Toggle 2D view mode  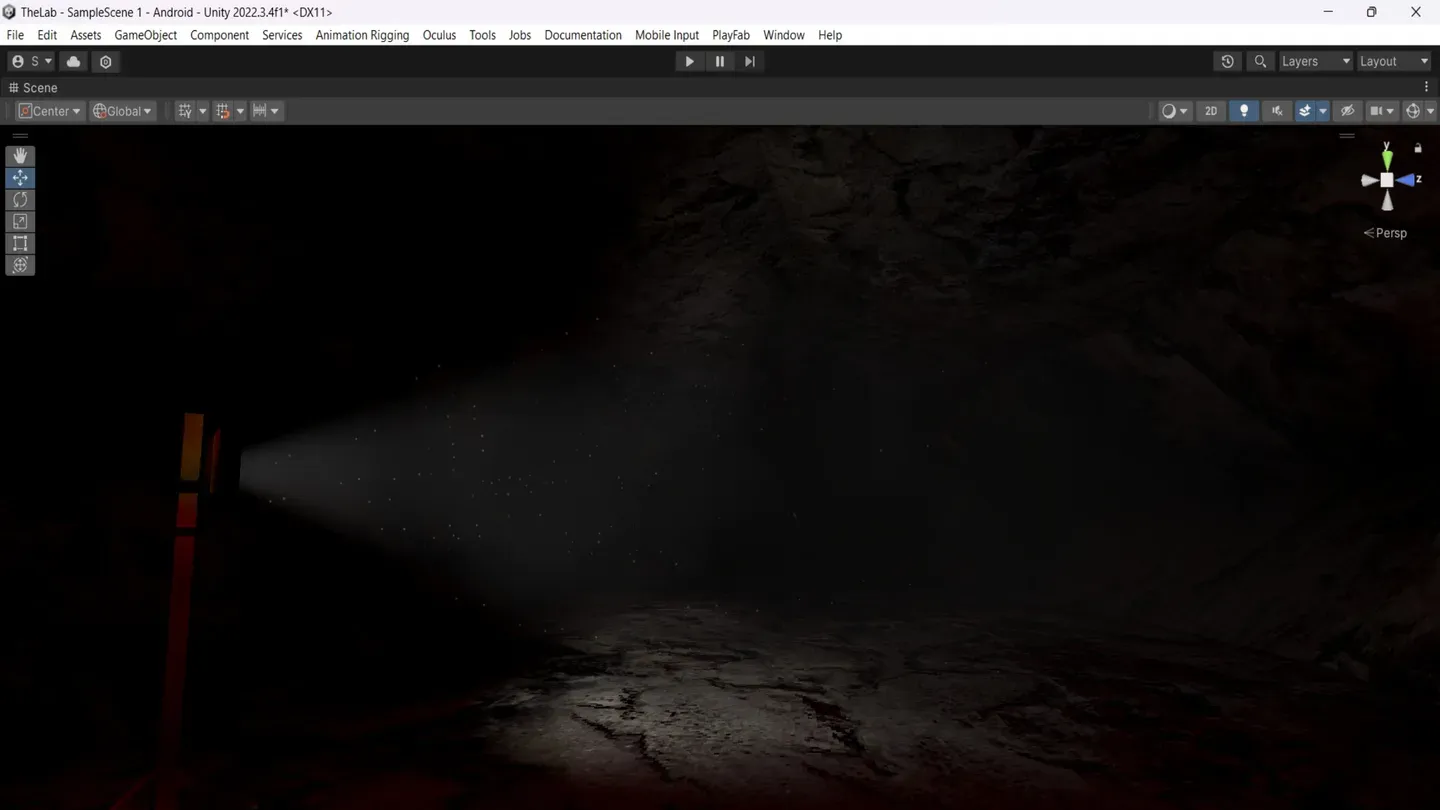(x=1211, y=111)
